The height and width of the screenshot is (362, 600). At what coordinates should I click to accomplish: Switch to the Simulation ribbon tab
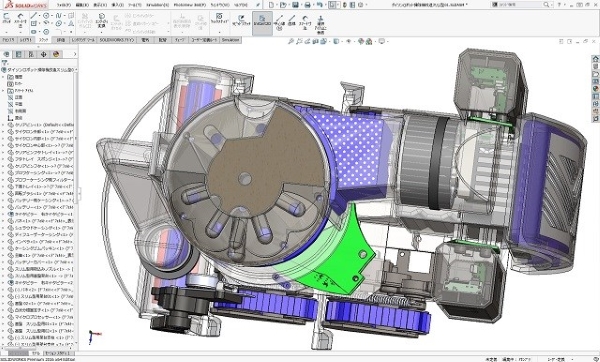point(230,40)
